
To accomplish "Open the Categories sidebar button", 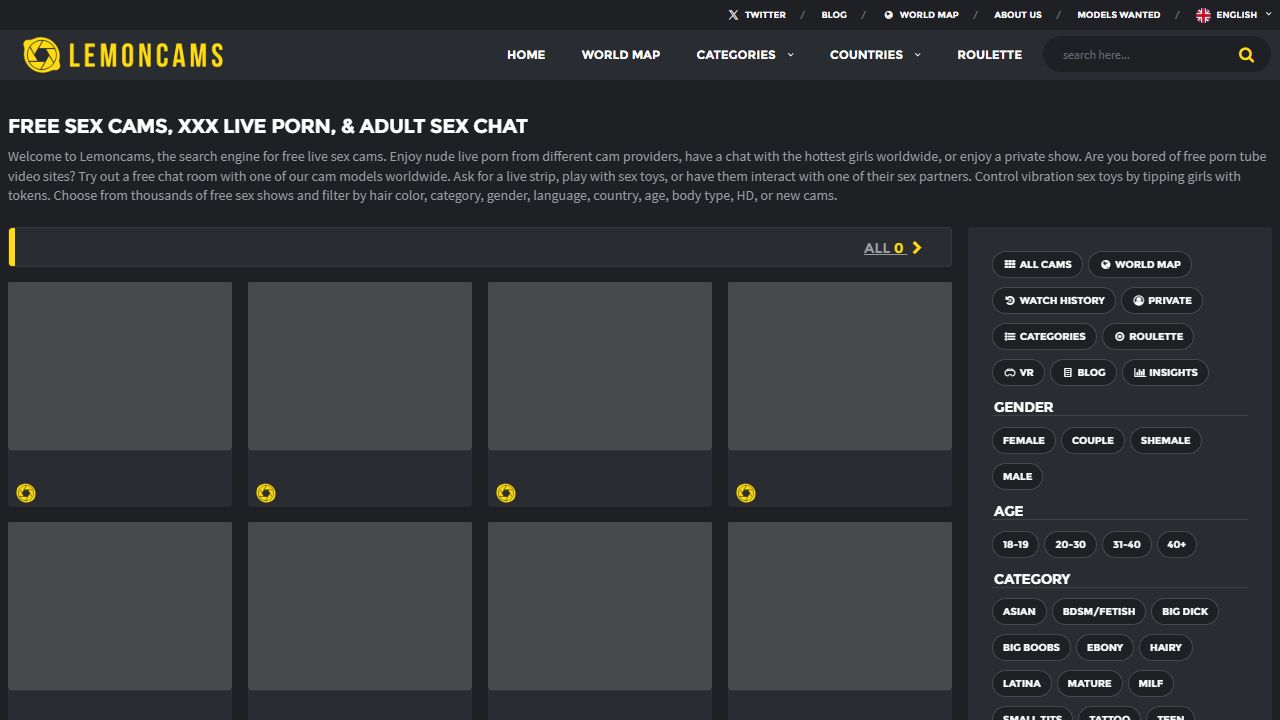I will tap(1044, 337).
